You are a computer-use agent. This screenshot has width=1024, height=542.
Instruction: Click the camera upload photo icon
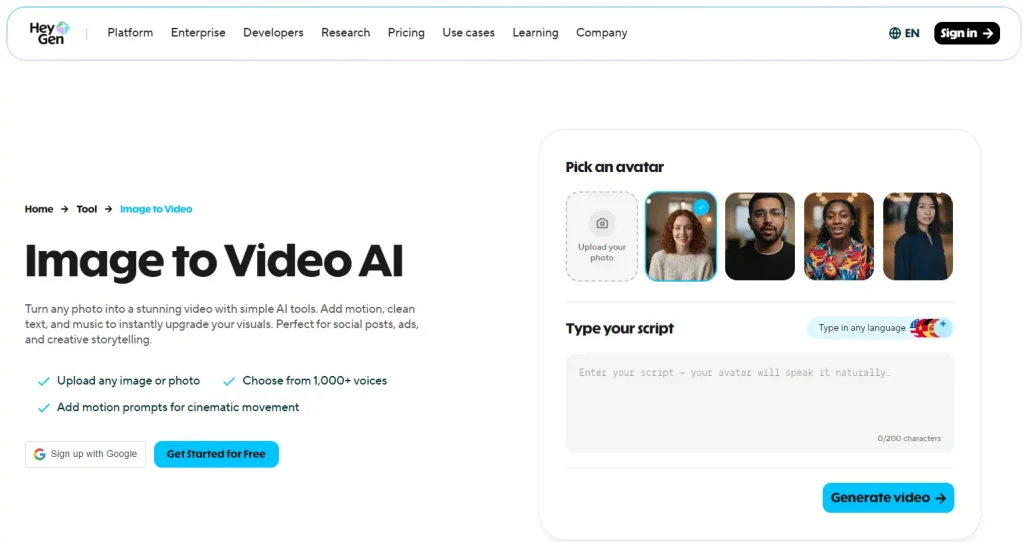pos(602,223)
